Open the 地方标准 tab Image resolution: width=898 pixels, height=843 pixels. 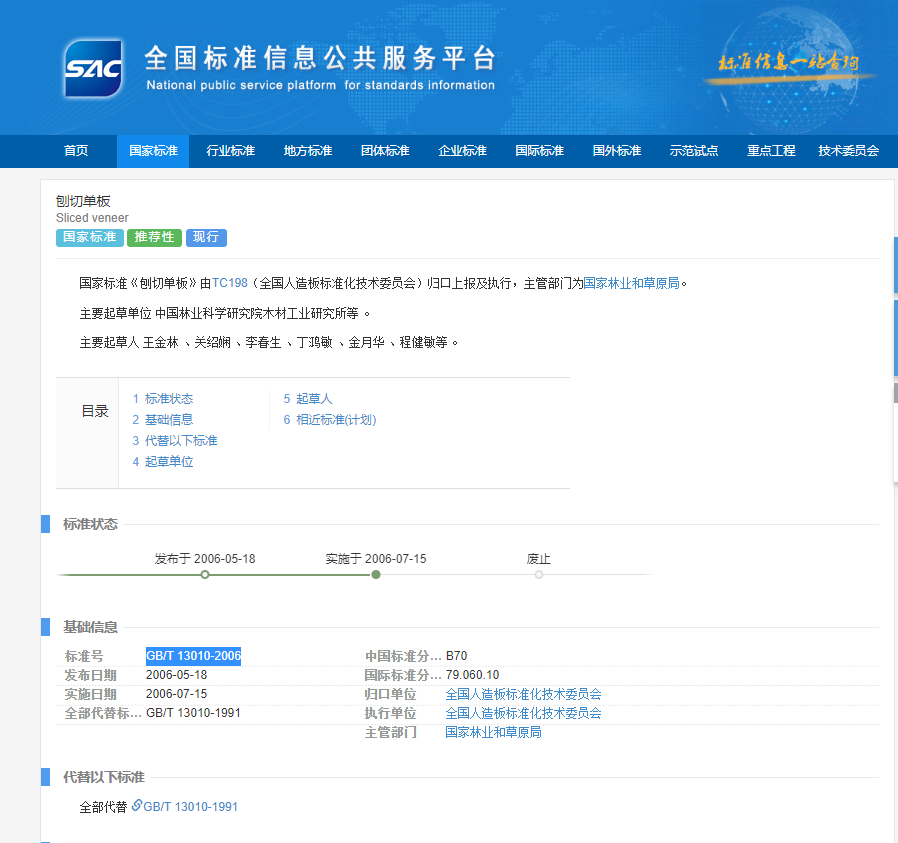point(308,151)
